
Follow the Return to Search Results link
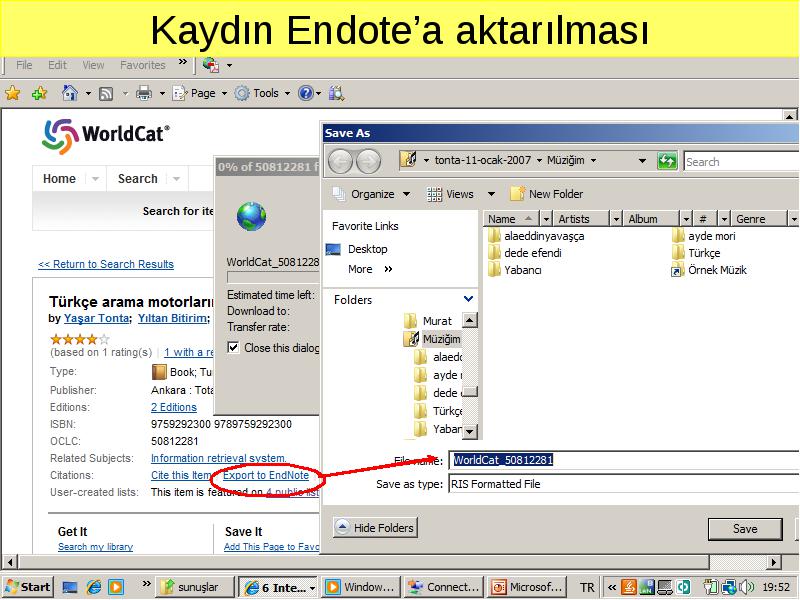(x=106, y=264)
